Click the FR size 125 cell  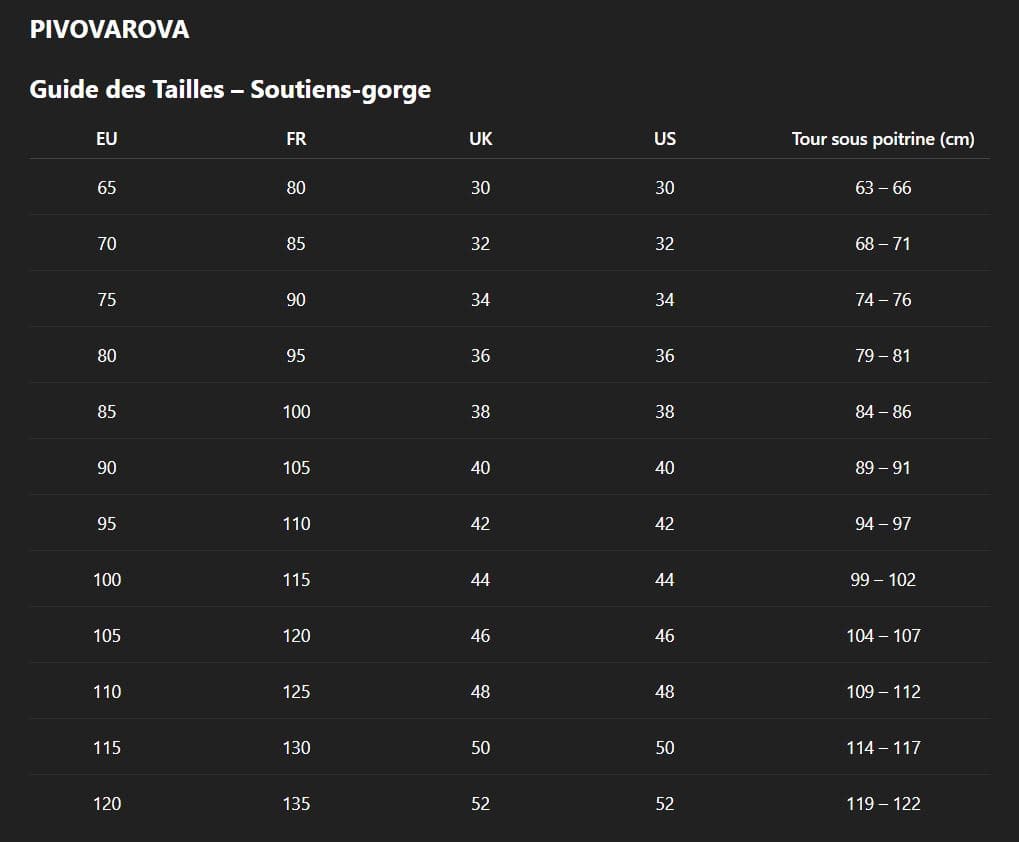pyautogui.click(x=296, y=692)
